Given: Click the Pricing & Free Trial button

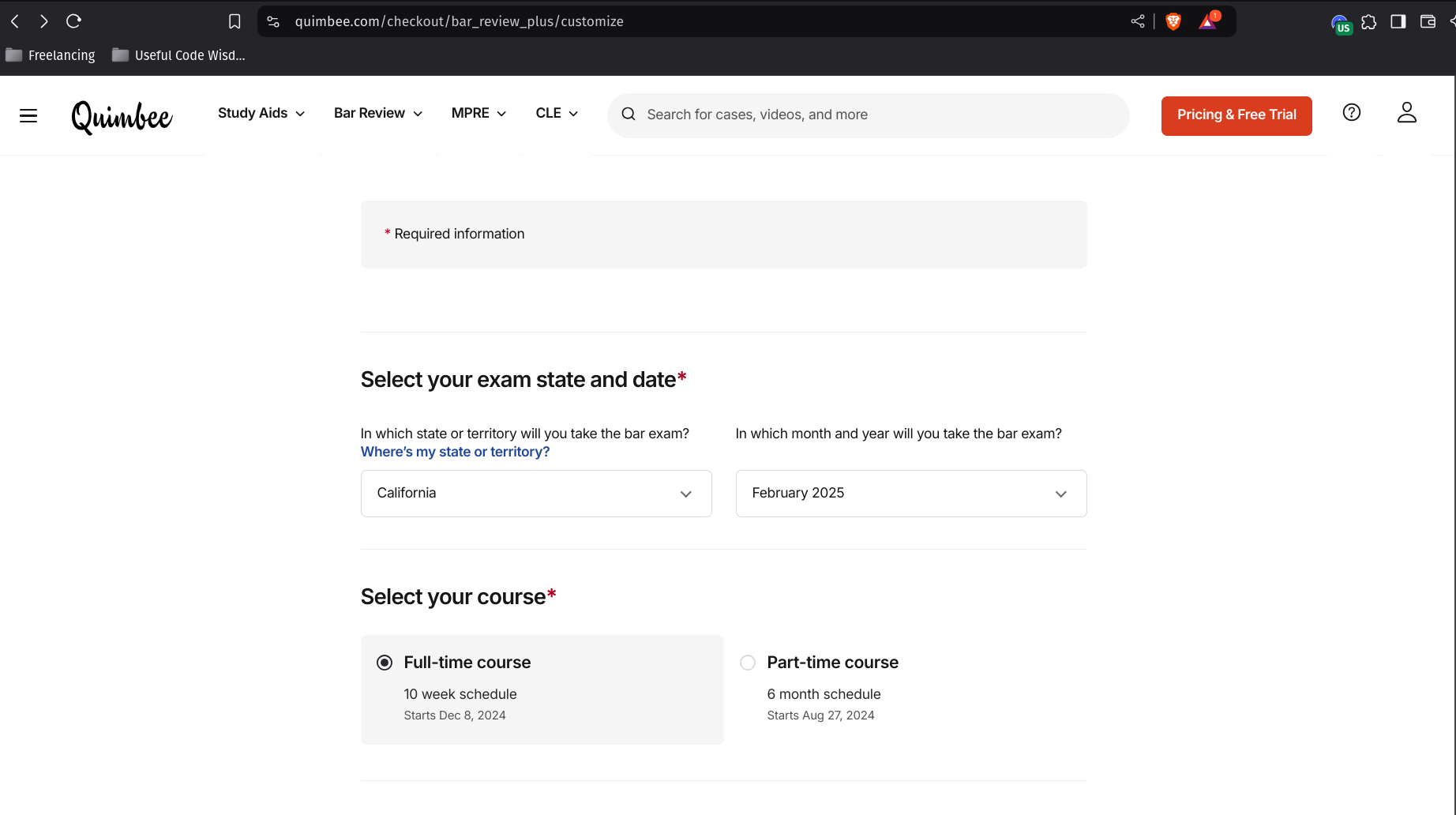Looking at the screenshot, I should click(1236, 115).
